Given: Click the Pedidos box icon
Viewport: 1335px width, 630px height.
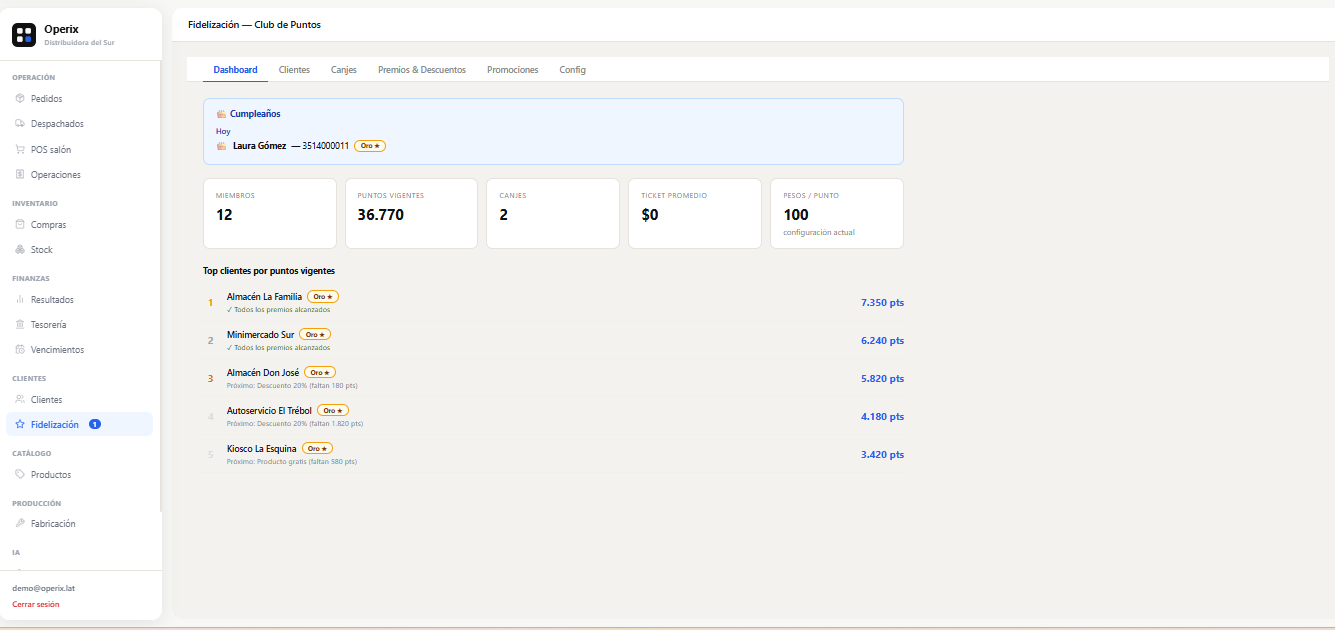Looking at the screenshot, I should tap(20, 98).
